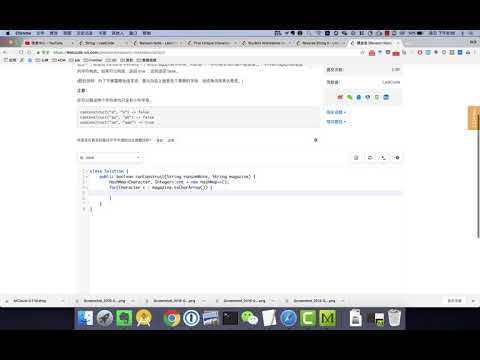Viewport: 480px width, 360px height.
Task: Open menu arrow for first downloaded file
Action: click(62, 301)
